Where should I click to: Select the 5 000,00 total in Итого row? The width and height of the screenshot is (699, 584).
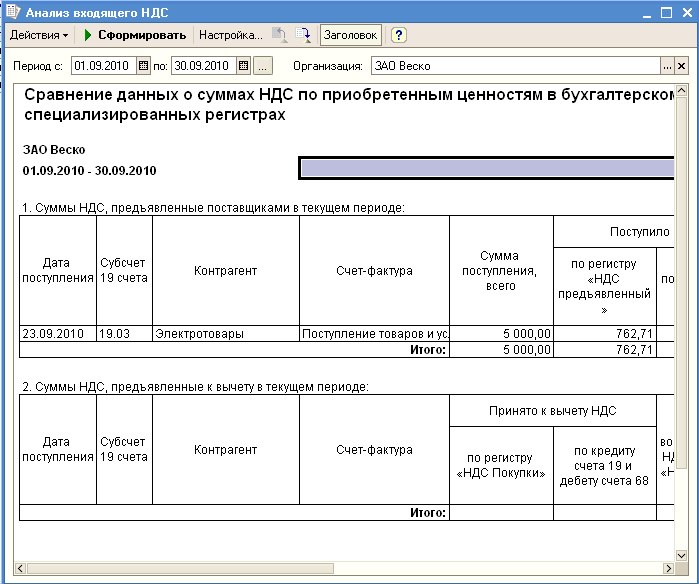[x=502, y=350]
